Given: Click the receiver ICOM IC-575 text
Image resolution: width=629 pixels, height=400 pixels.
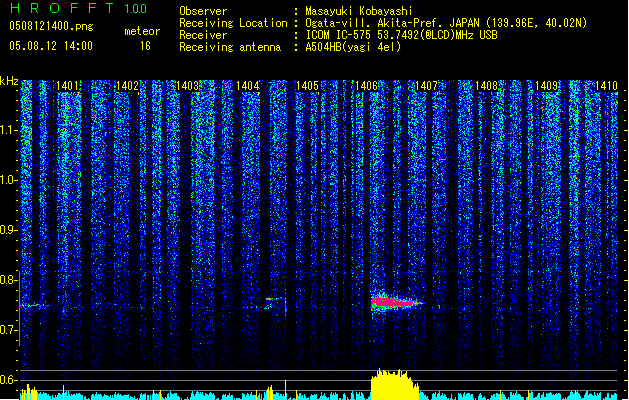Looking at the screenshot, I should point(401,35).
